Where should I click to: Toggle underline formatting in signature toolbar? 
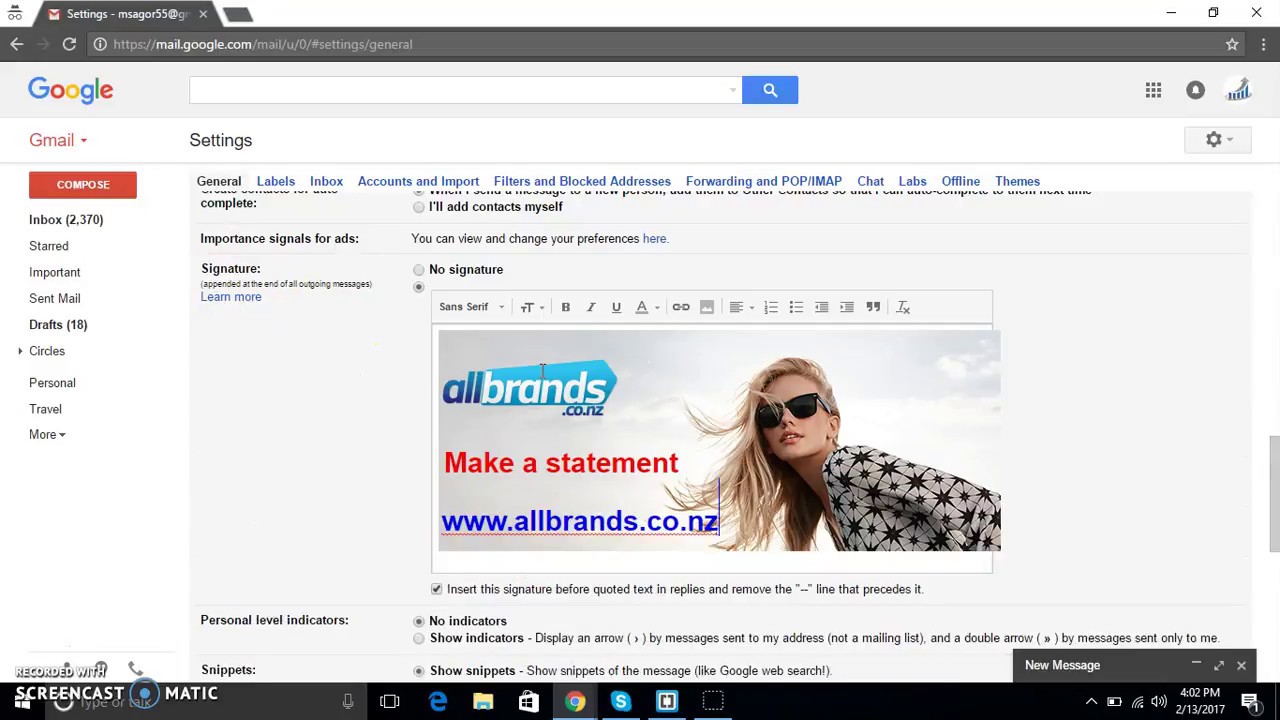pyautogui.click(x=616, y=307)
